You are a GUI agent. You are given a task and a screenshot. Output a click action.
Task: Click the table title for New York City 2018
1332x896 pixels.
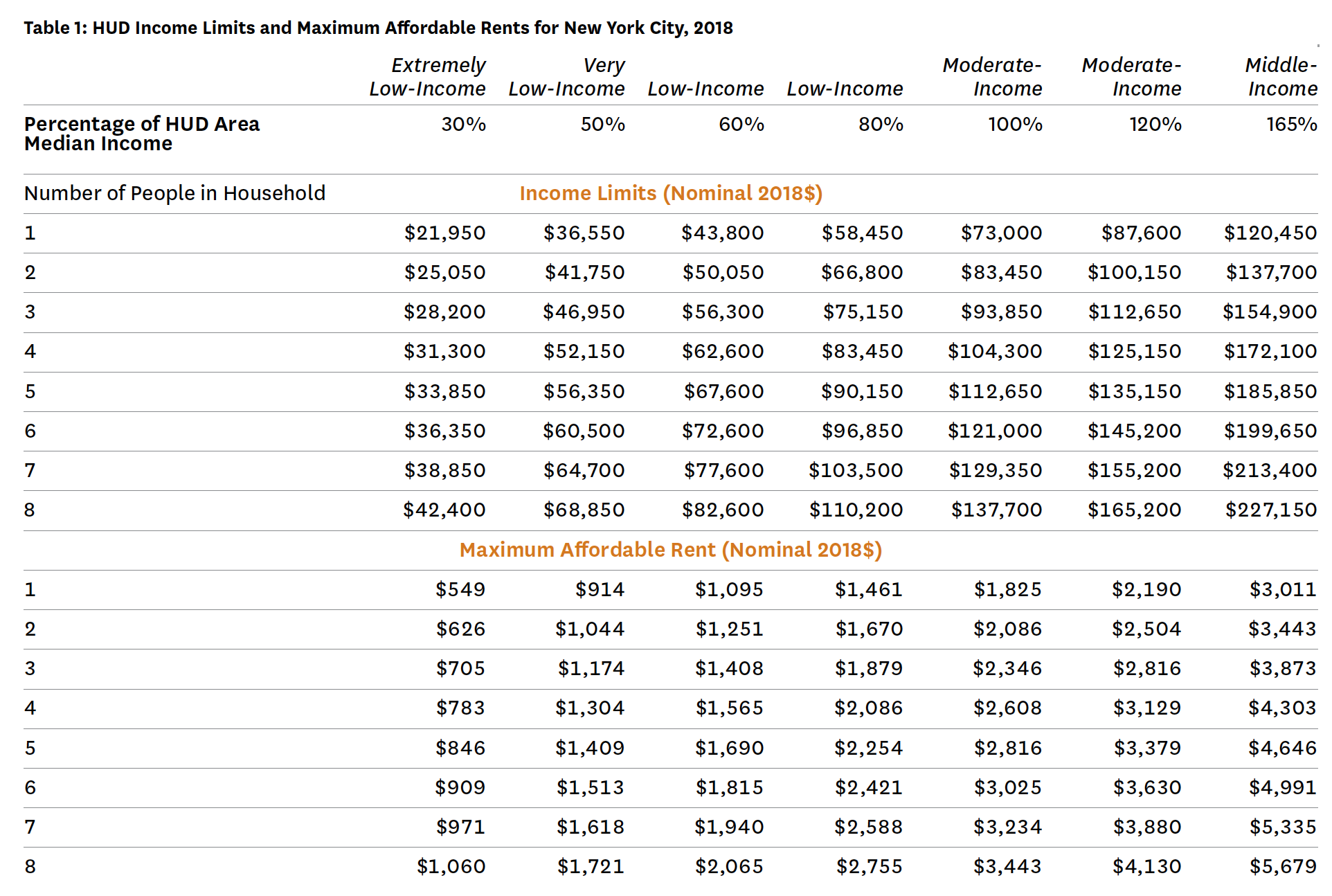pyautogui.click(x=378, y=28)
